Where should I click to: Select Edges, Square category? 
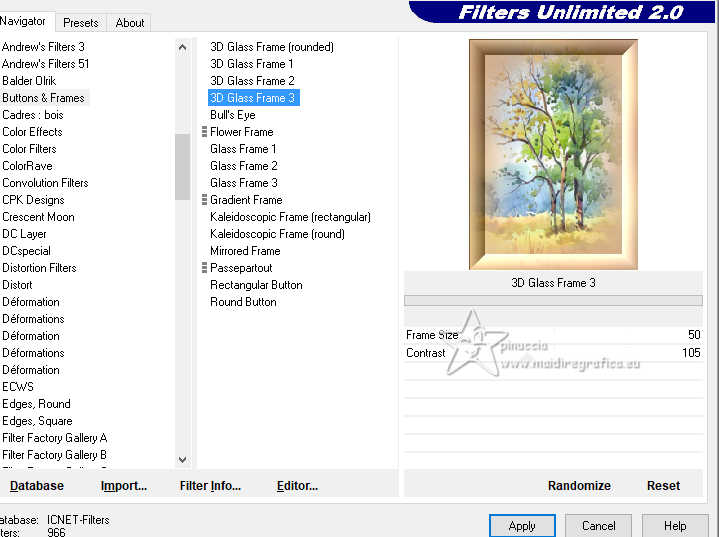[37, 421]
